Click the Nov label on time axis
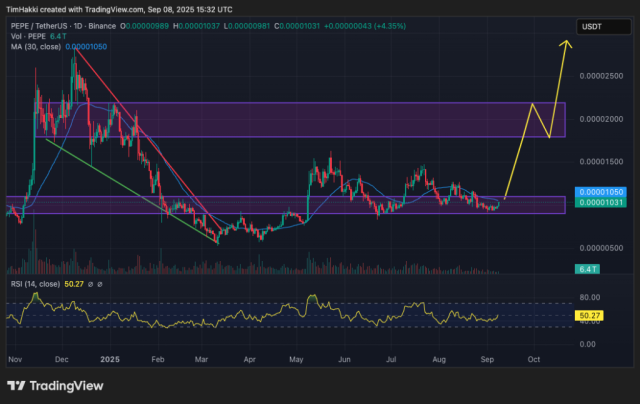This screenshot has height=404, width=640. (x=15, y=360)
